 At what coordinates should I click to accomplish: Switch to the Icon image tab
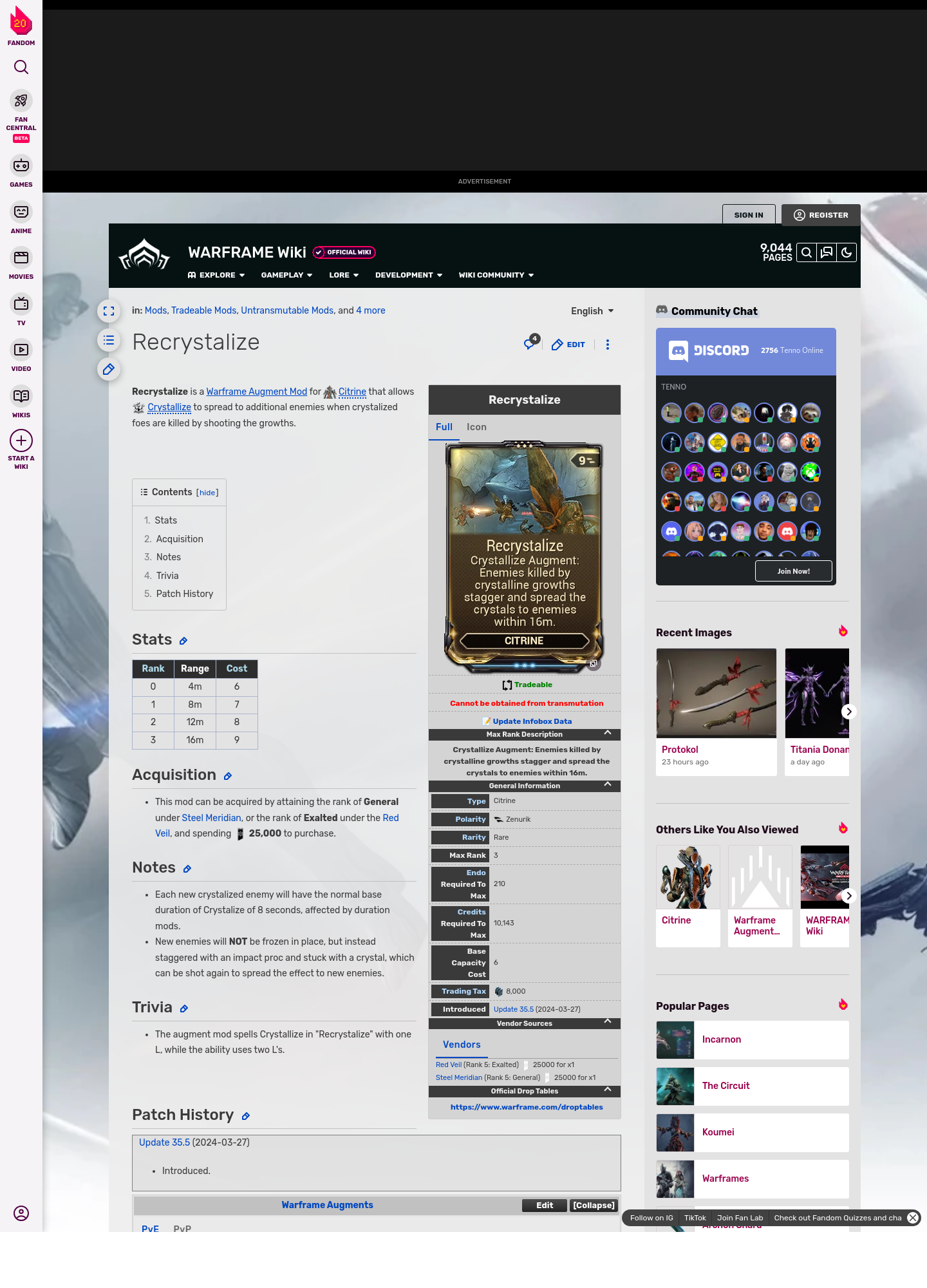(476, 427)
